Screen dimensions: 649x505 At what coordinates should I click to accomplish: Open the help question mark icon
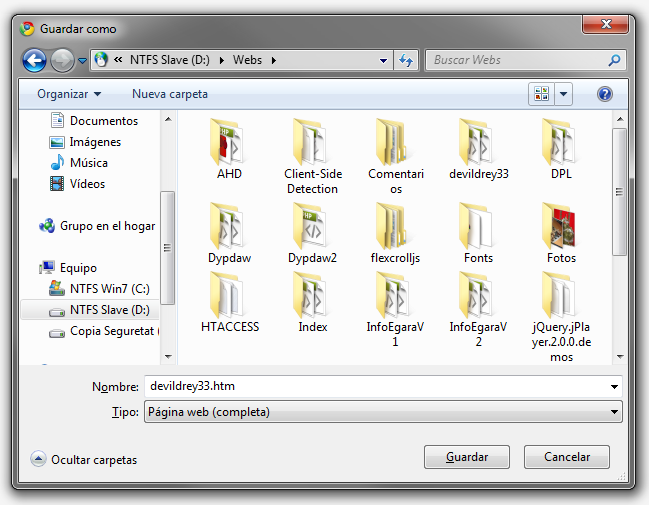[x=604, y=94]
